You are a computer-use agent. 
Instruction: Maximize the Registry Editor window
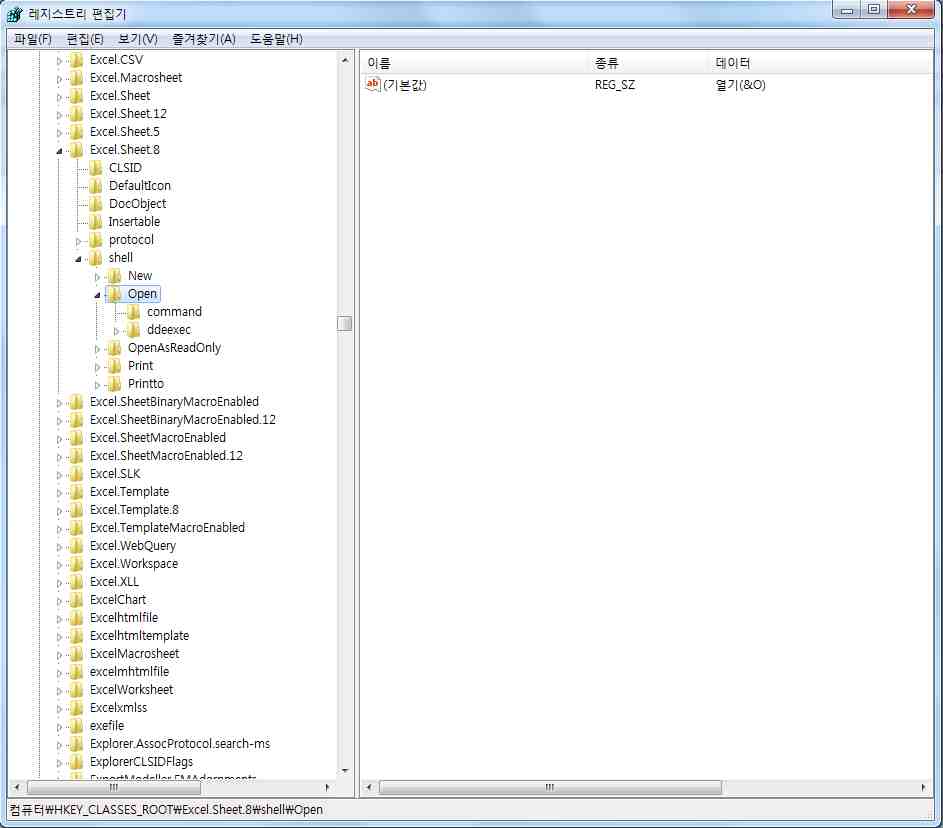coord(874,10)
